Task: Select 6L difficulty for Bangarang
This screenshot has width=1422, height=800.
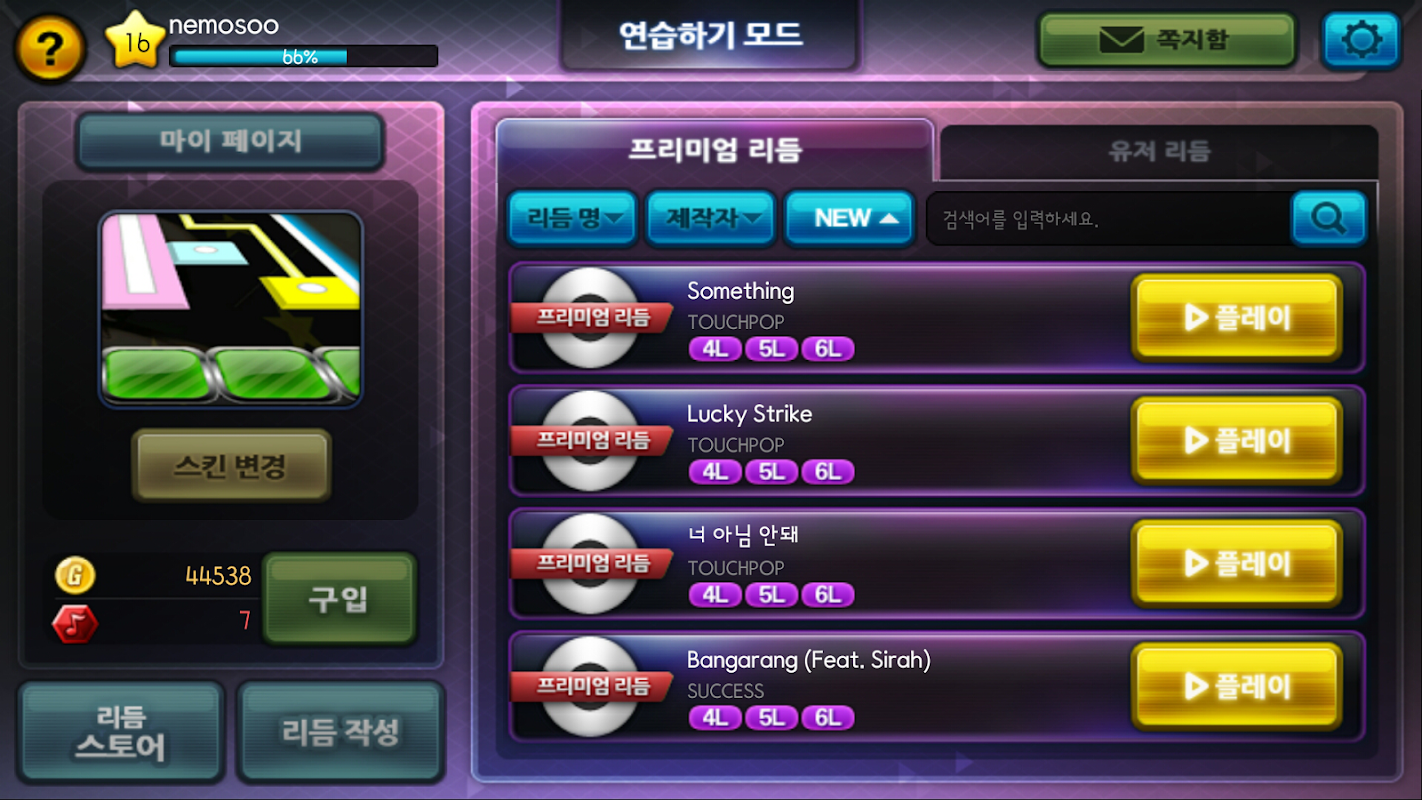Action: pos(827,717)
